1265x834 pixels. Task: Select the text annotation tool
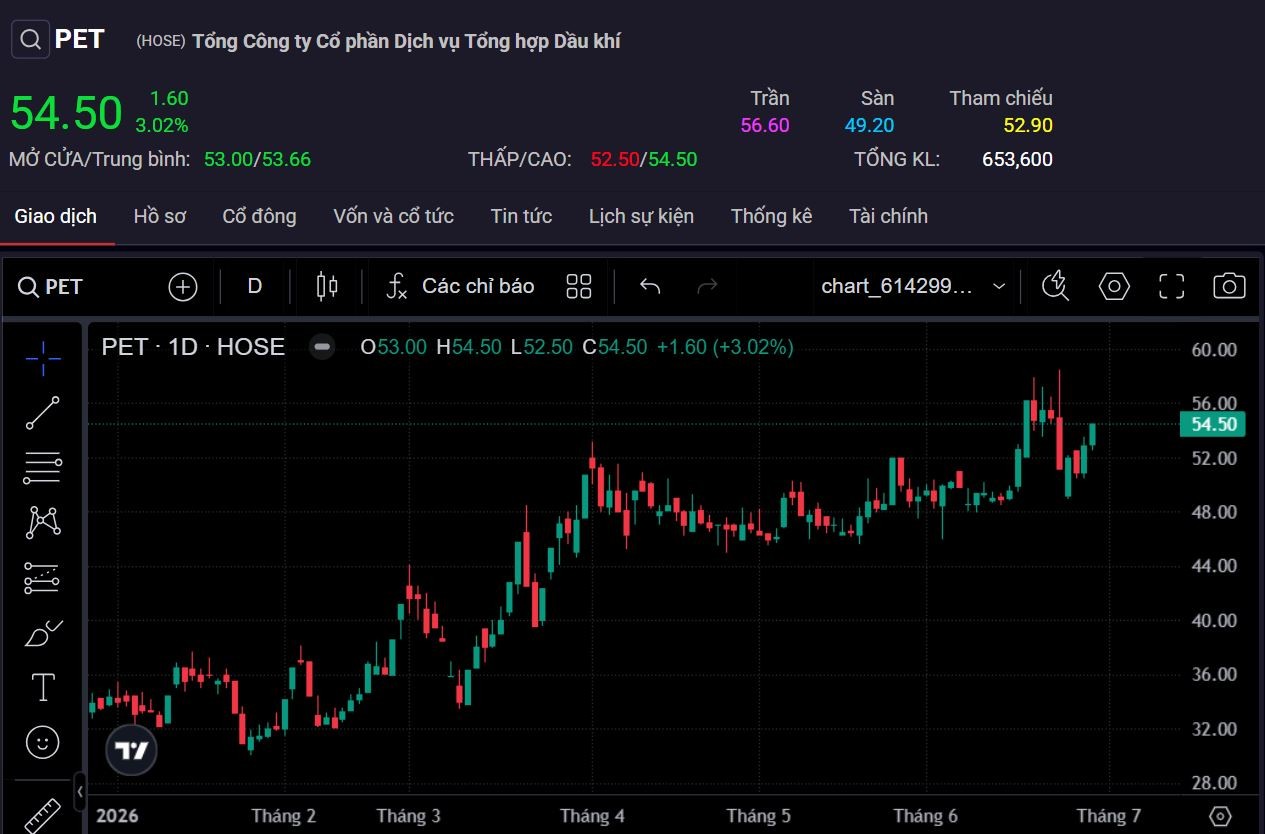(42, 687)
